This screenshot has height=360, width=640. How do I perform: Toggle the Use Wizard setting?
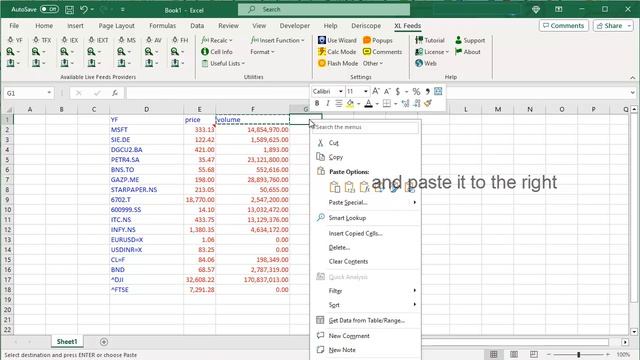point(337,40)
